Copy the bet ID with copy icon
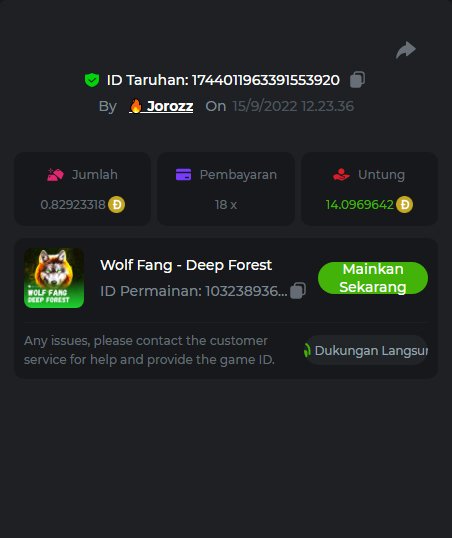452x538 pixels. click(357, 80)
